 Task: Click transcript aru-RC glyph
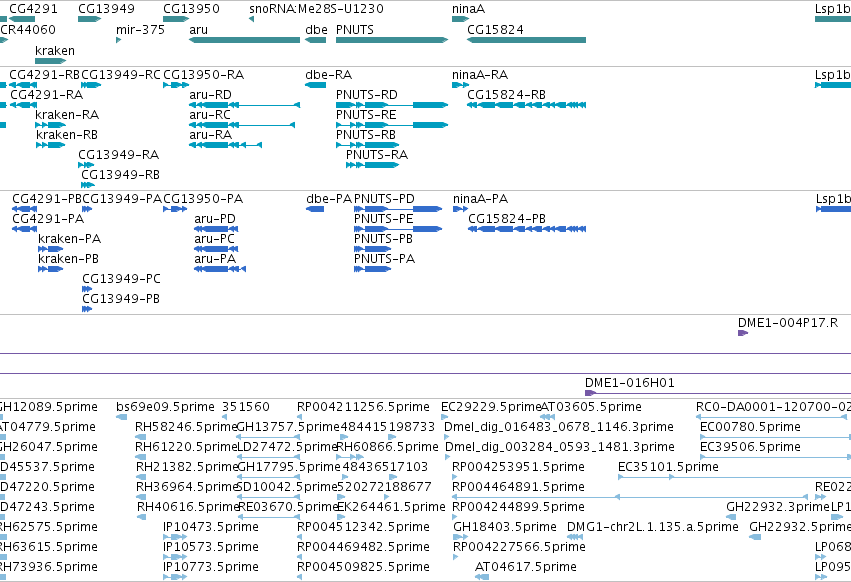[x=242, y=125]
